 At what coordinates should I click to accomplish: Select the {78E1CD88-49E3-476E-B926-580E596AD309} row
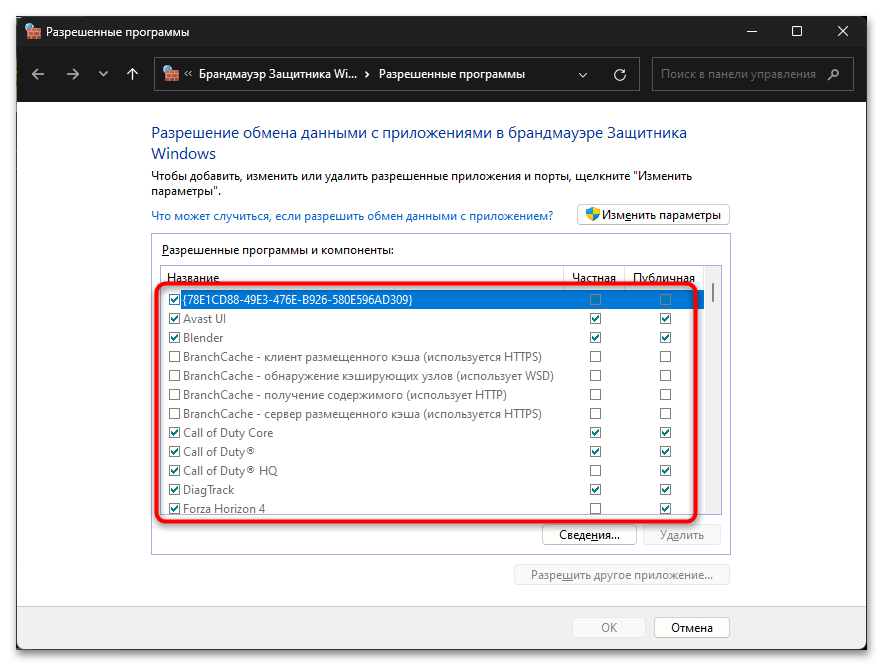click(432, 300)
